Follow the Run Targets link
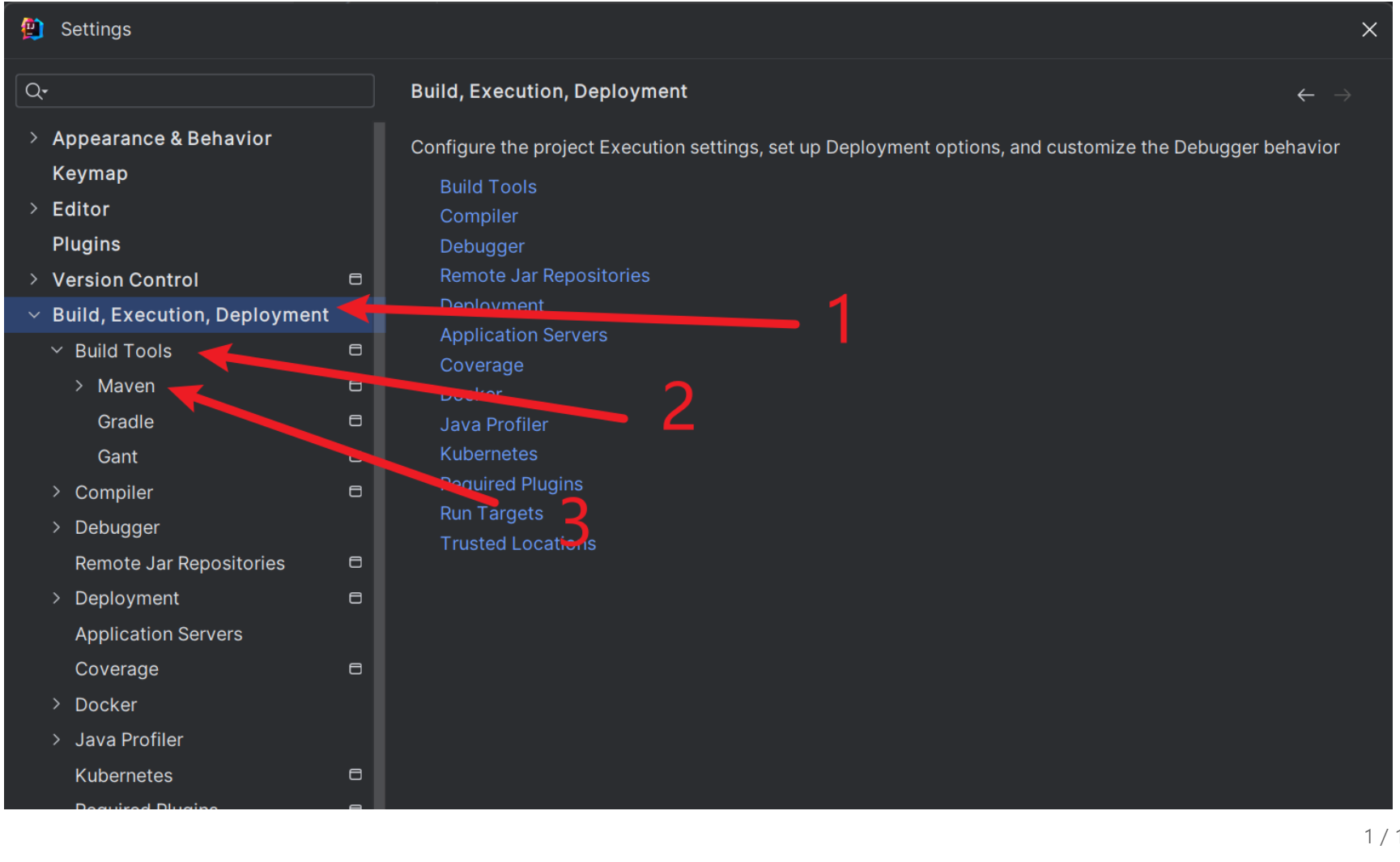 coord(491,514)
